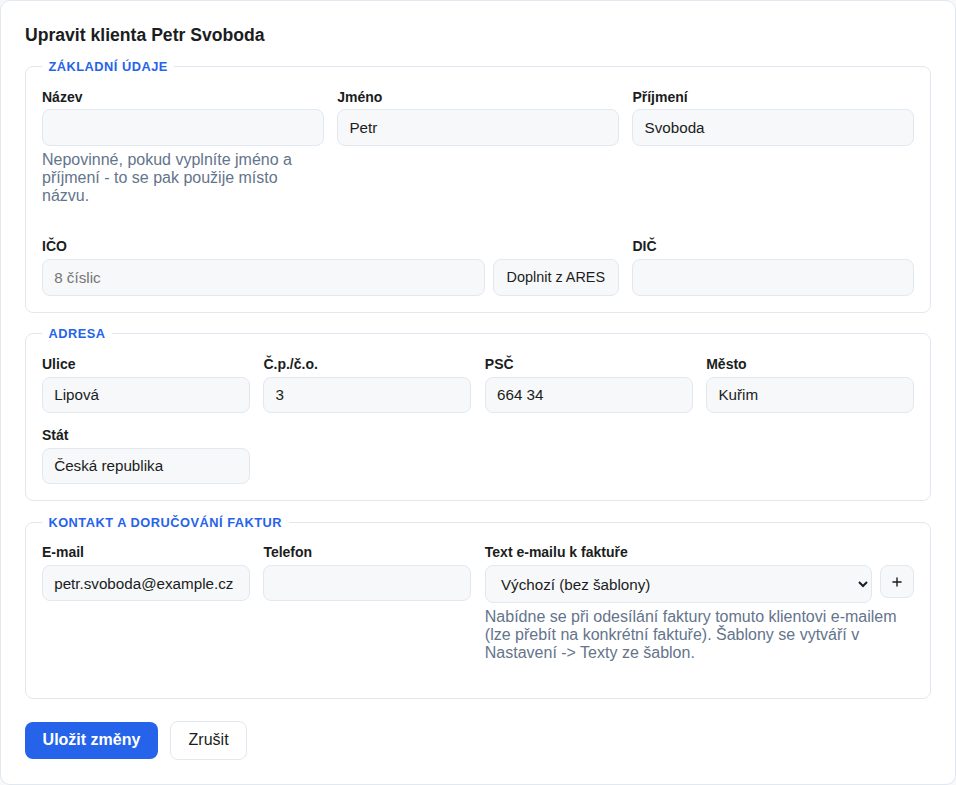The width and height of the screenshot is (956, 785).
Task: Click the PSČ field label
Action: (499, 364)
